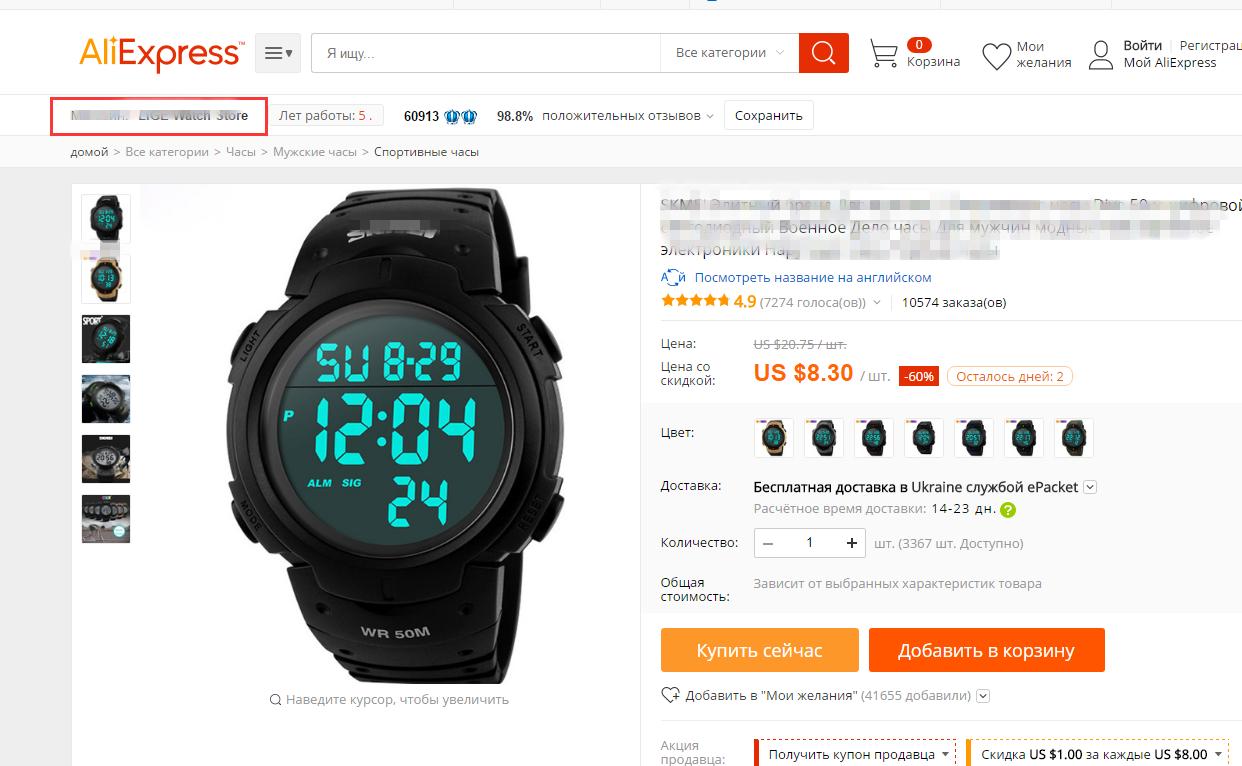The image size is (1242, 766).
Task: Expand the ePacket shipping method dropdown
Action: [1090, 487]
